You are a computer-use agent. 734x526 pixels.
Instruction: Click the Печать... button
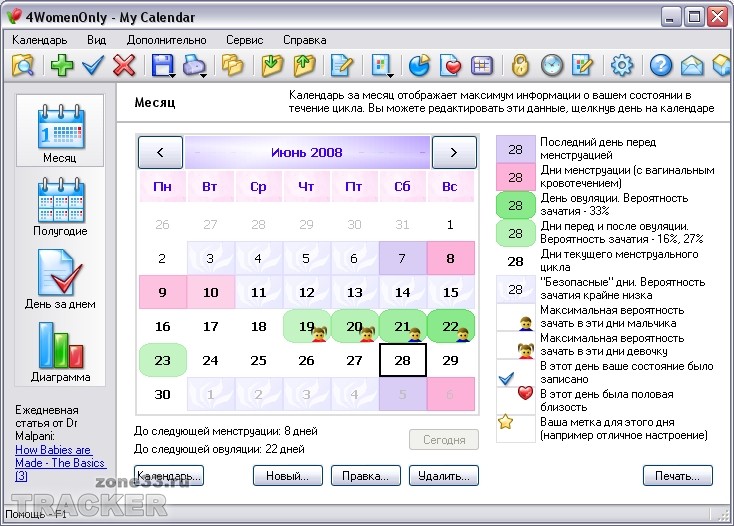[678, 476]
